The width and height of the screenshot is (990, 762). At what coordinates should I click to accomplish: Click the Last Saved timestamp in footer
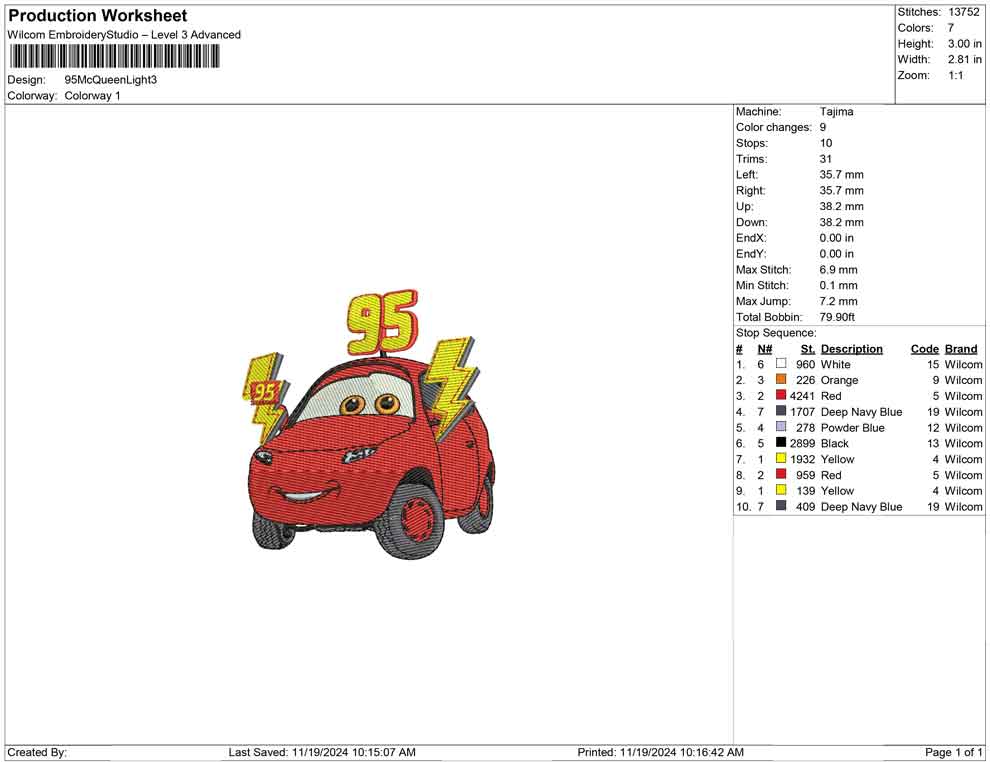pos(322,752)
